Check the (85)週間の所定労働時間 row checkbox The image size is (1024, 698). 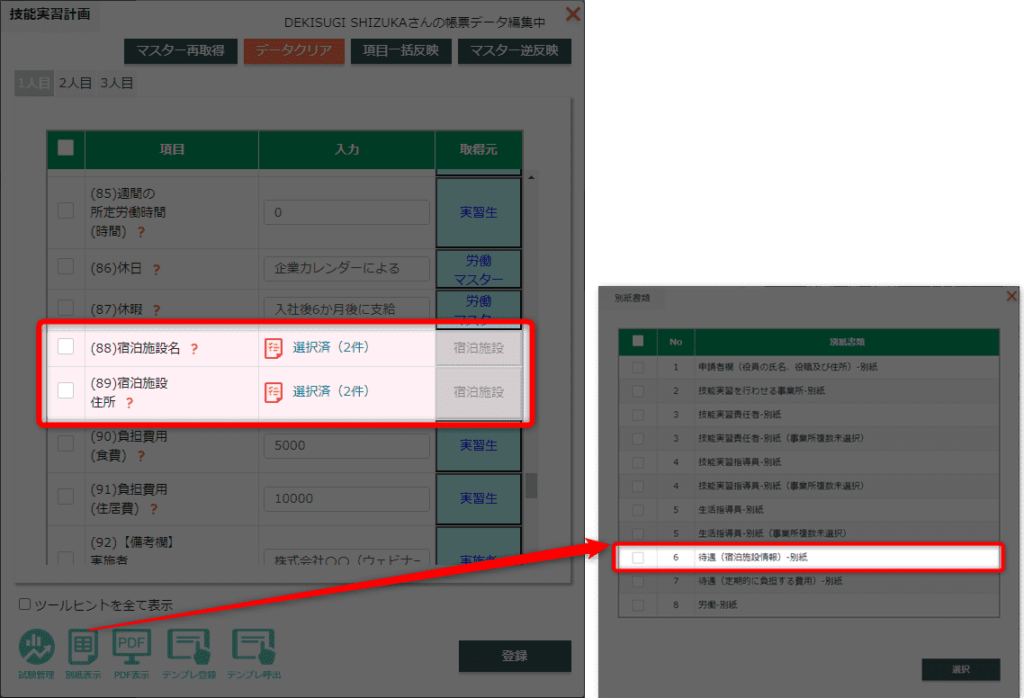pyautogui.click(x=65, y=210)
